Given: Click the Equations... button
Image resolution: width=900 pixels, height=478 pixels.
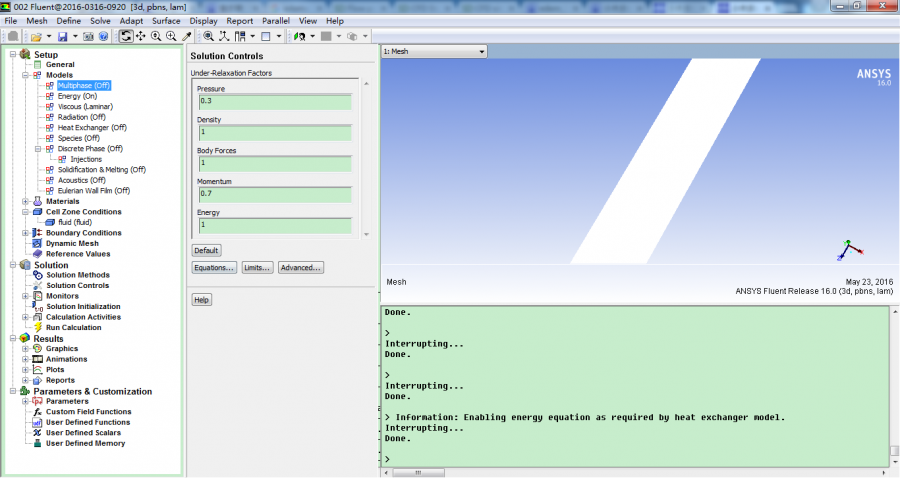Looking at the screenshot, I should (214, 268).
